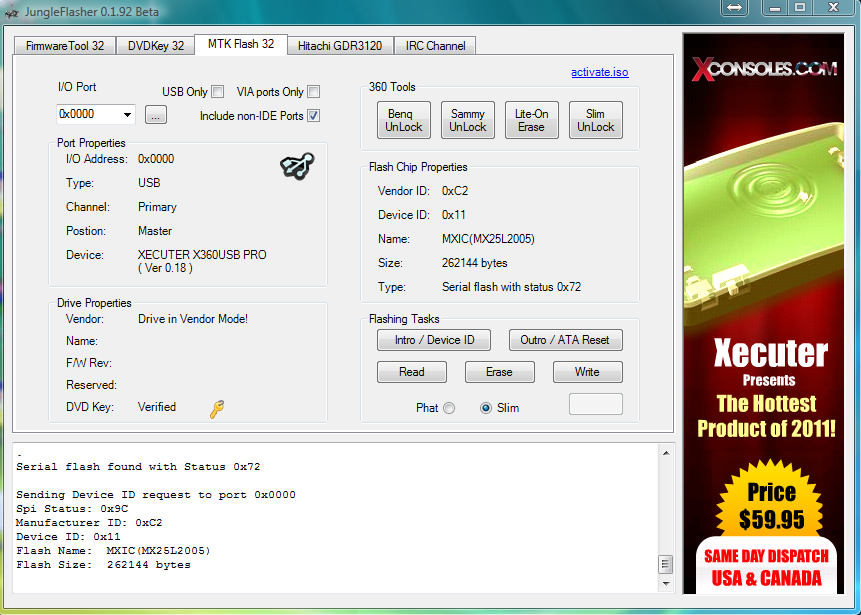Select the Slim radio button
This screenshot has height=615, width=861.
point(485,408)
